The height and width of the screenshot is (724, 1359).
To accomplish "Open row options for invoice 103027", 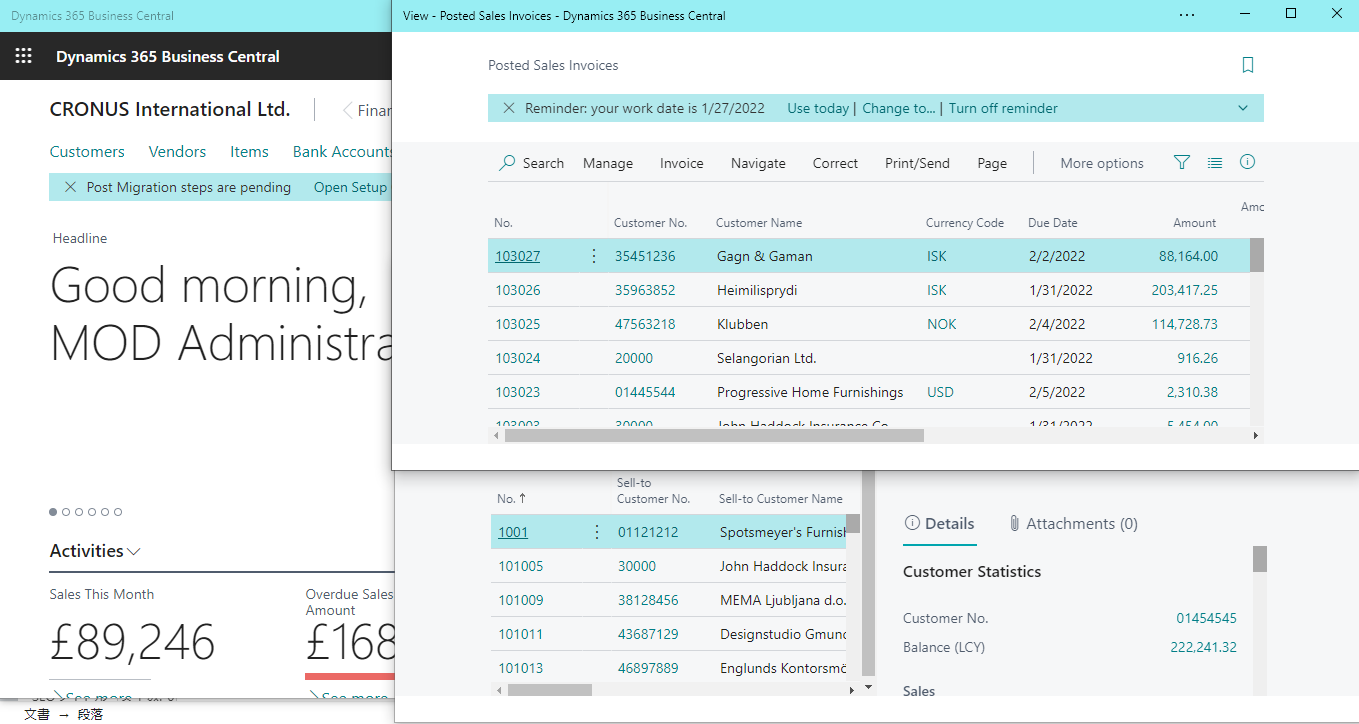I will 594,256.
